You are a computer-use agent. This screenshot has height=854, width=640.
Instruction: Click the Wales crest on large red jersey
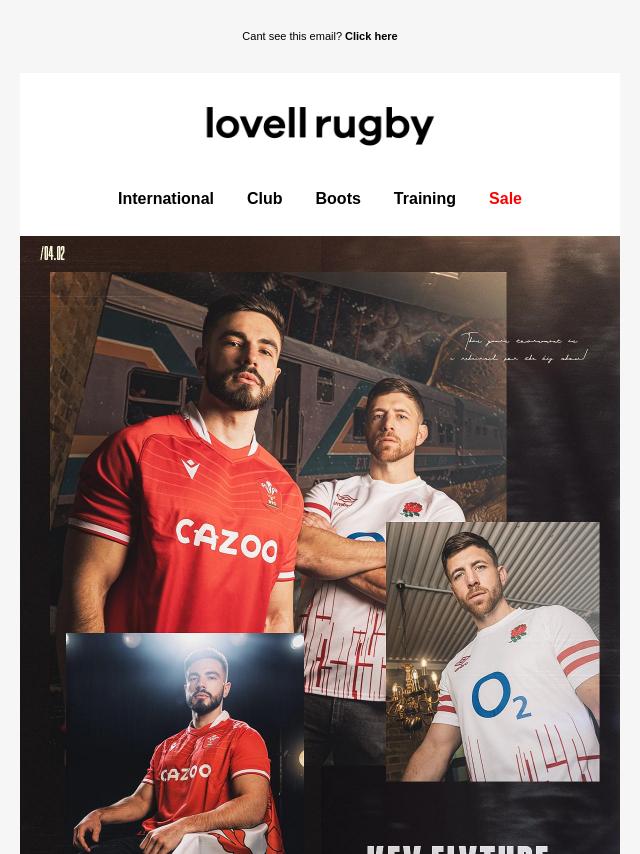[270, 494]
